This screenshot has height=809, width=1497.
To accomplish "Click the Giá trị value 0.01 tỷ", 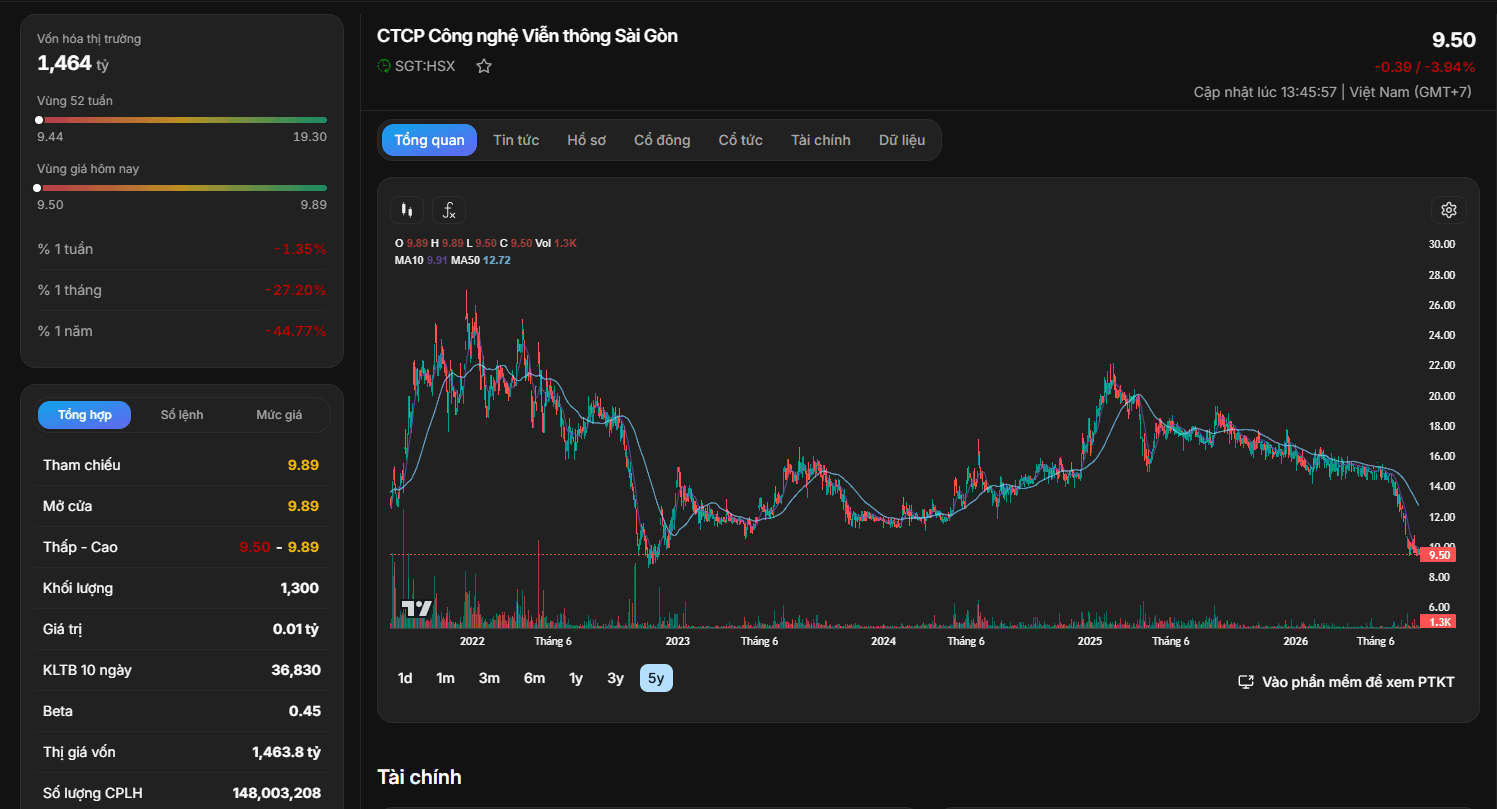I will (x=296, y=629).
